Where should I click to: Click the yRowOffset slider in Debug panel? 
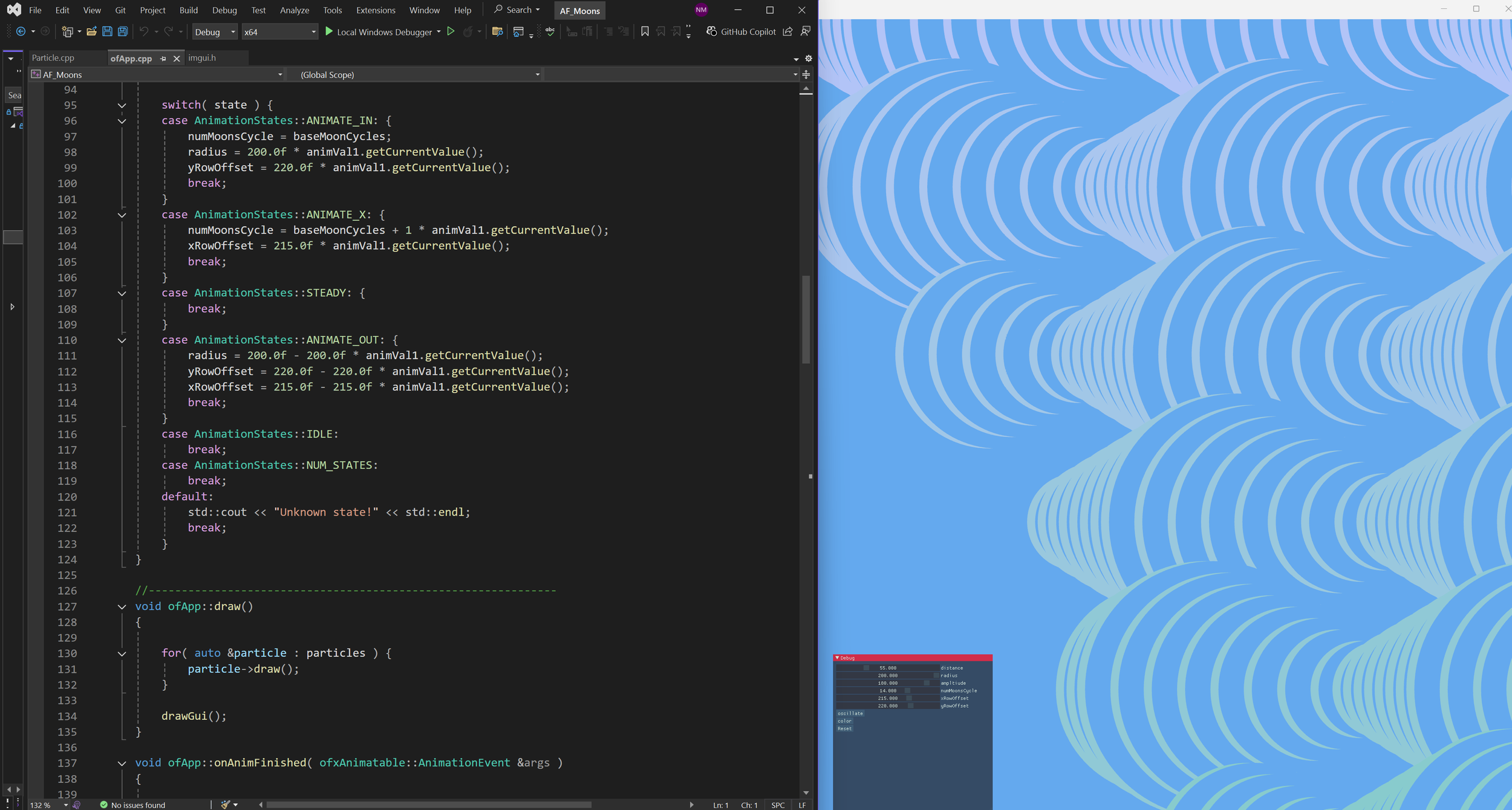[887, 705]
